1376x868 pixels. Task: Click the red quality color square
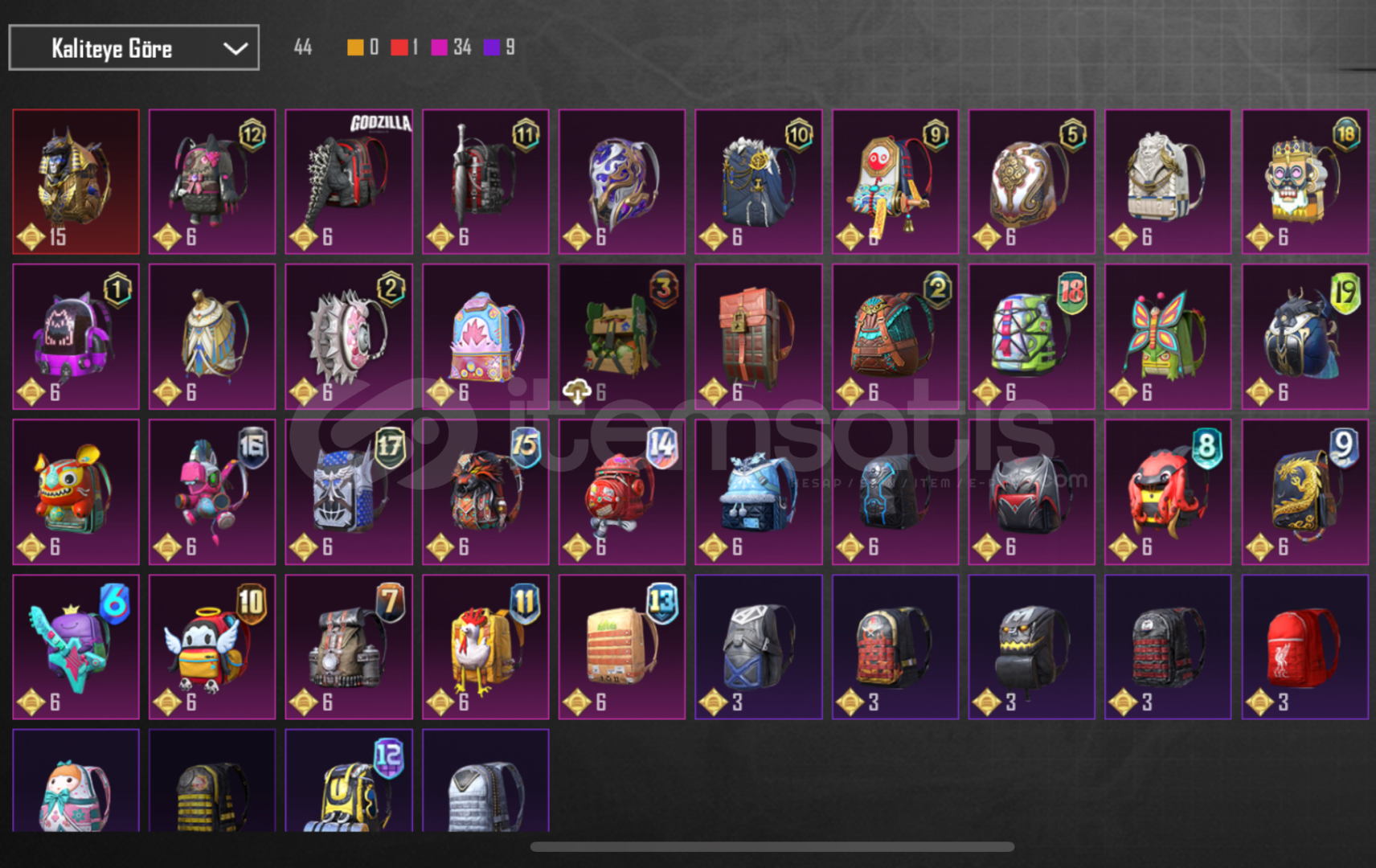(399, 47)
